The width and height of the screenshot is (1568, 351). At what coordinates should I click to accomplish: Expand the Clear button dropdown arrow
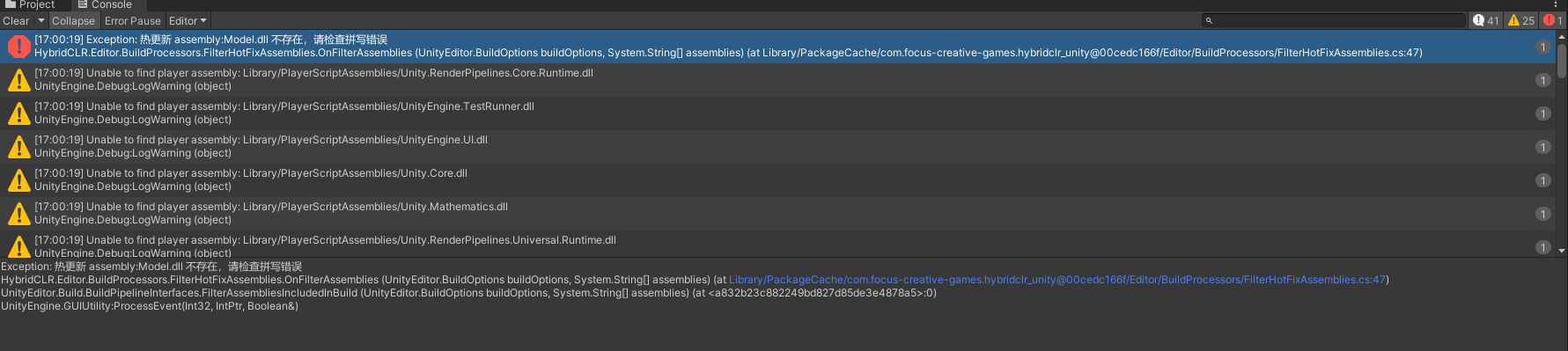pos(40,20)
